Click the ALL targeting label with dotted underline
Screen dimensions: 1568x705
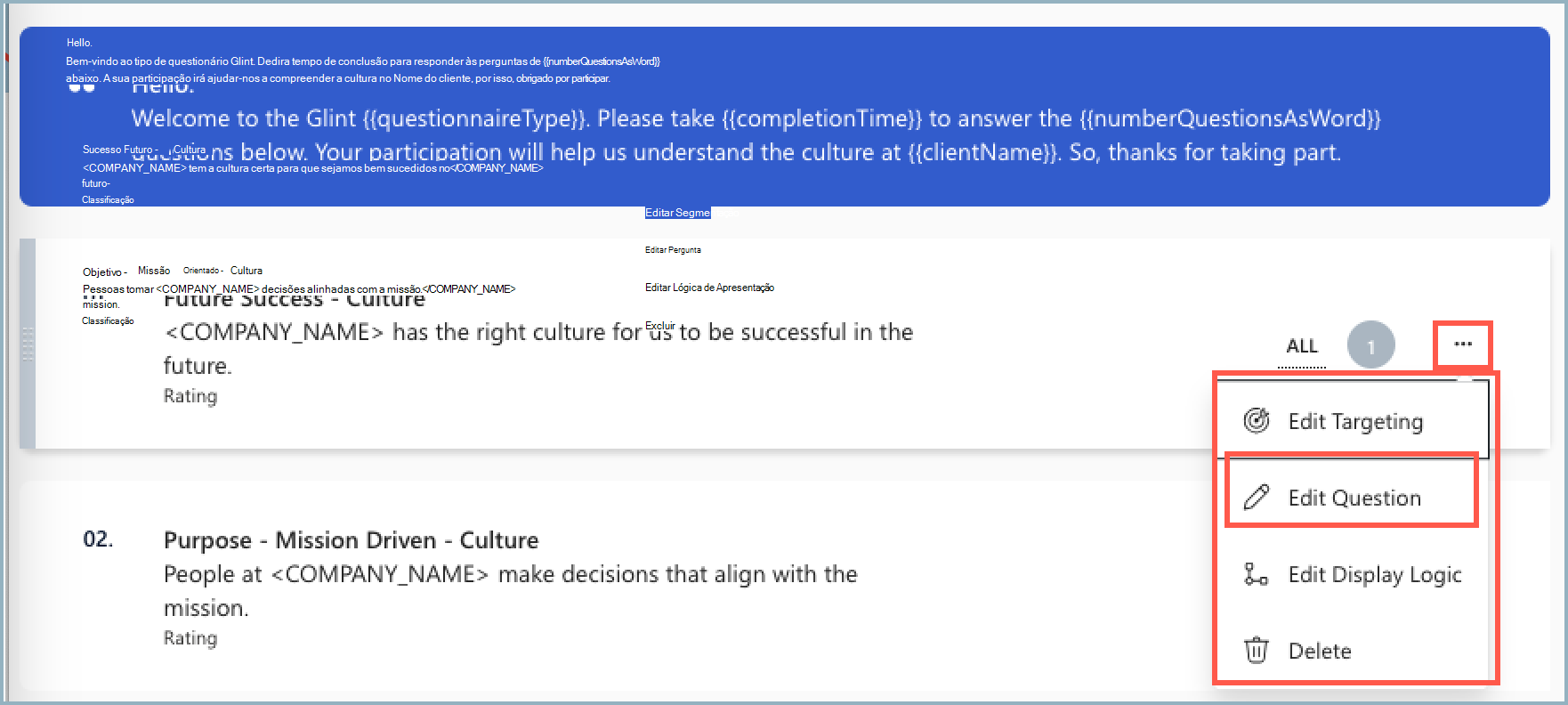click(1301, 346)
